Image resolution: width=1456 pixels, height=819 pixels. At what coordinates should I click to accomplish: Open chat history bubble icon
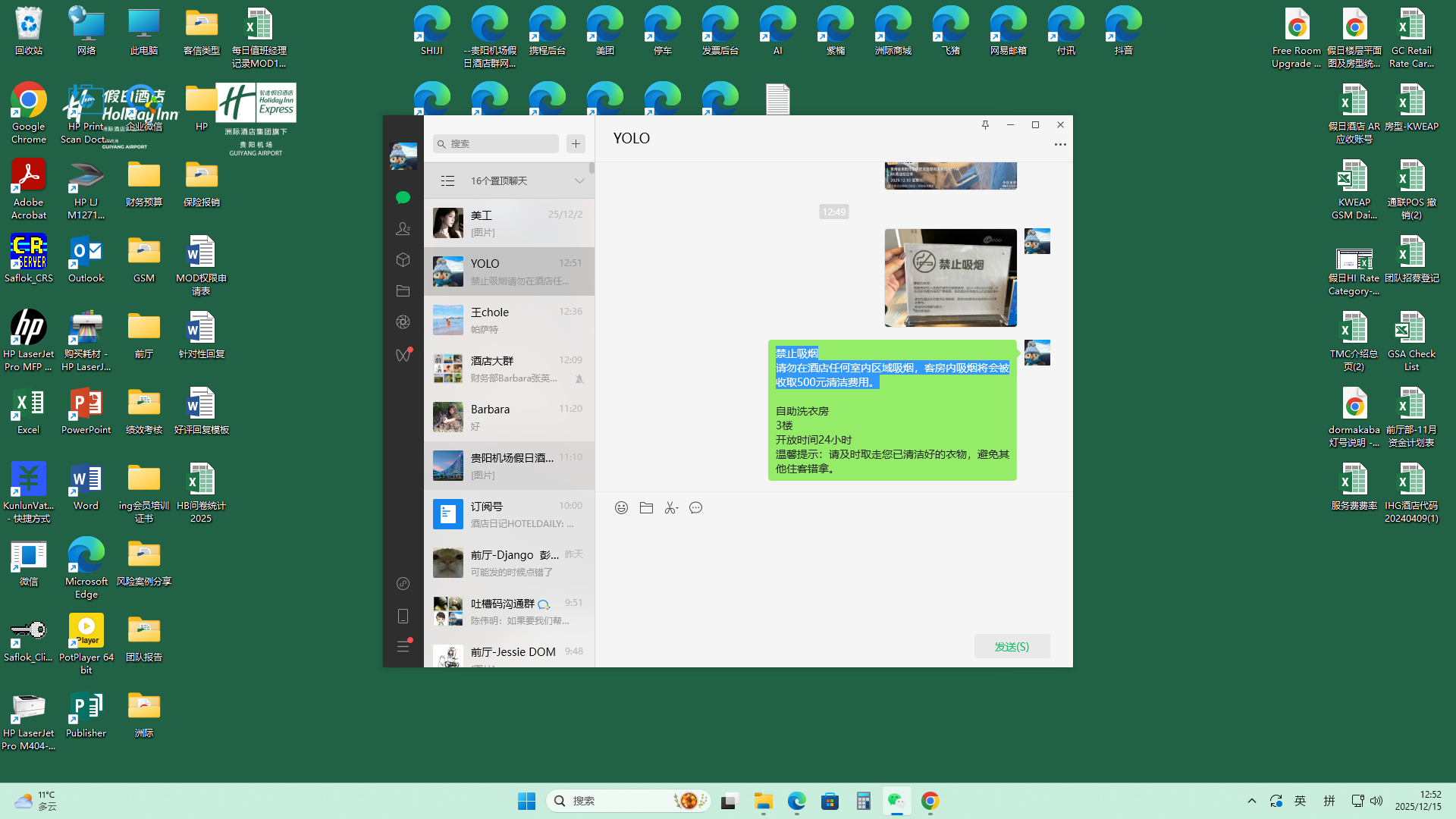point(695,508)
